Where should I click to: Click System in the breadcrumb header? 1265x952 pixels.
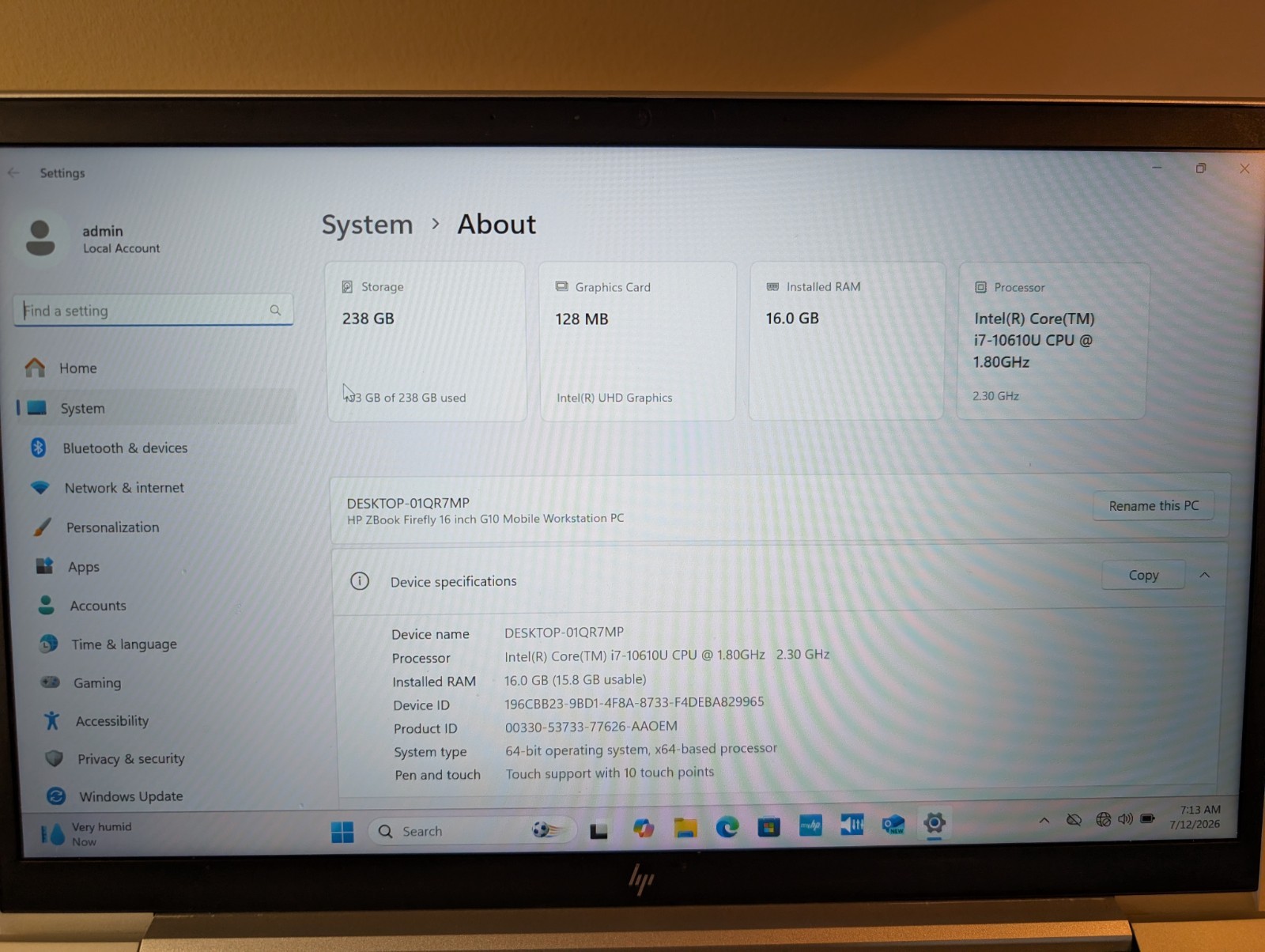point(367,225)
